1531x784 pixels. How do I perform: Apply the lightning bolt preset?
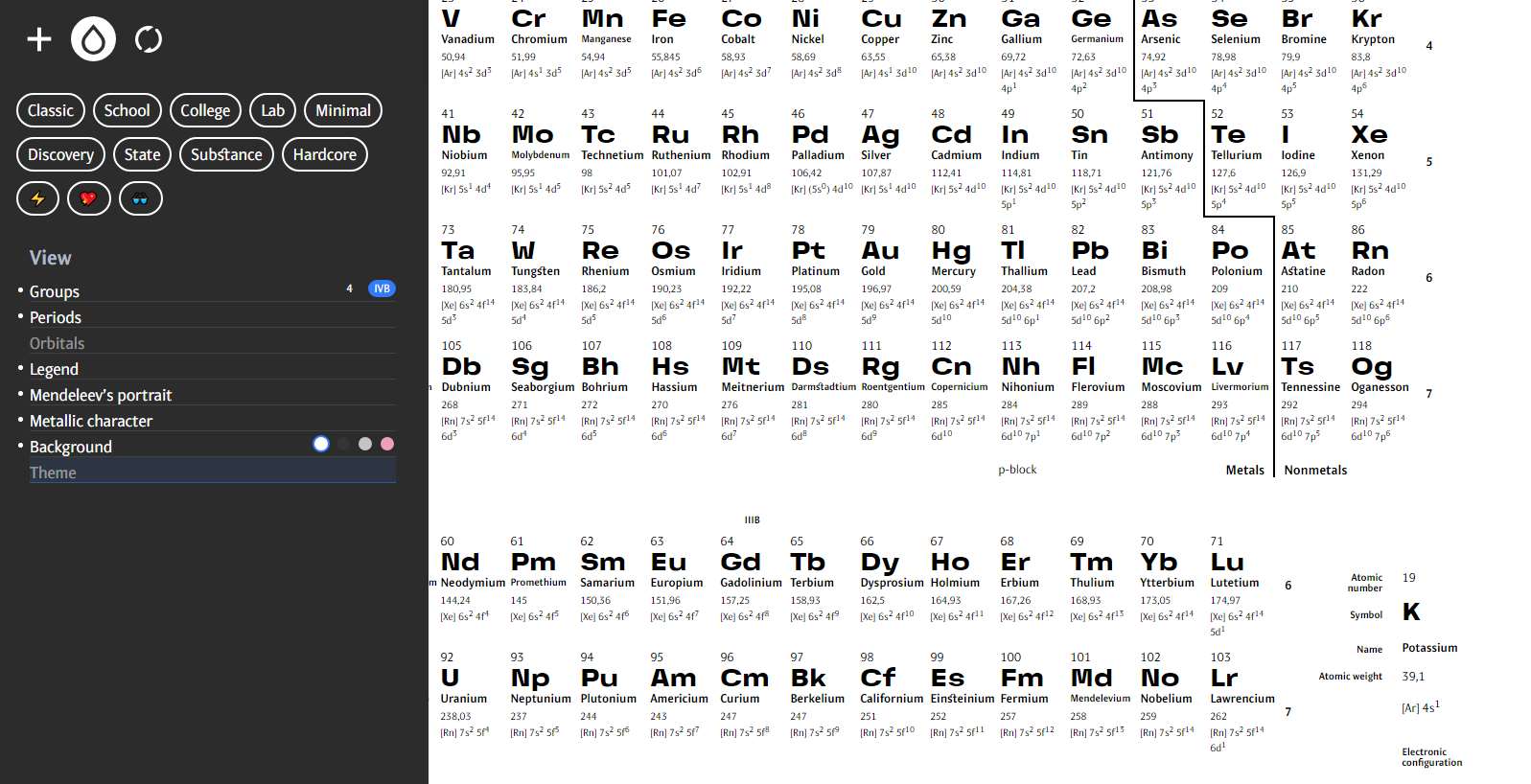(x=38, y=198)
